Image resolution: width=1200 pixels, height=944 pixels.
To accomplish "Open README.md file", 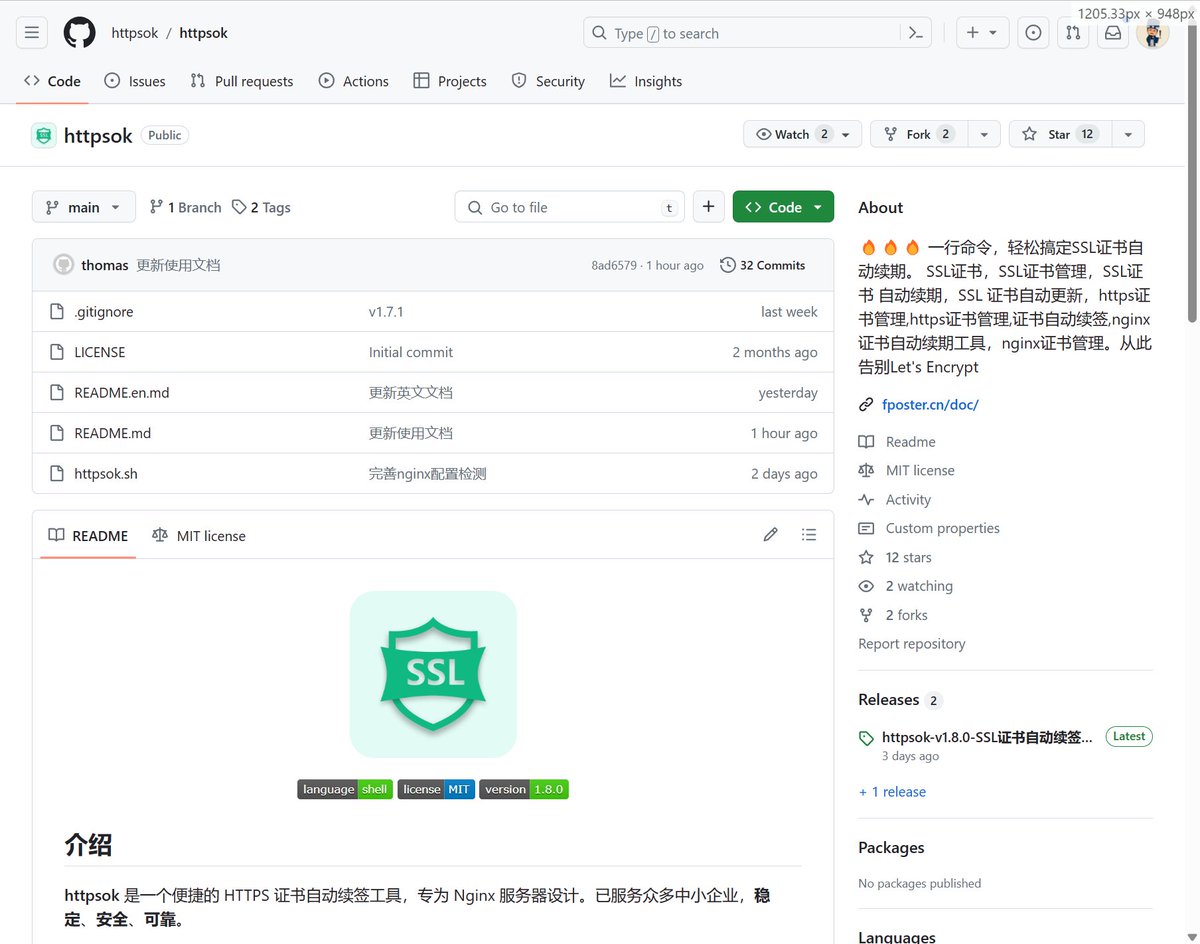I will tap(113, 433).
